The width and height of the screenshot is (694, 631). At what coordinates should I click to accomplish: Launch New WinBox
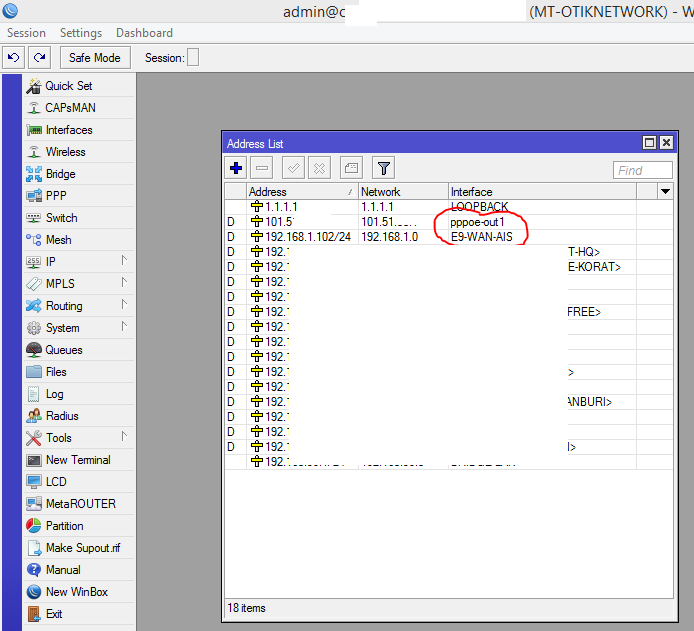(79, 592)
